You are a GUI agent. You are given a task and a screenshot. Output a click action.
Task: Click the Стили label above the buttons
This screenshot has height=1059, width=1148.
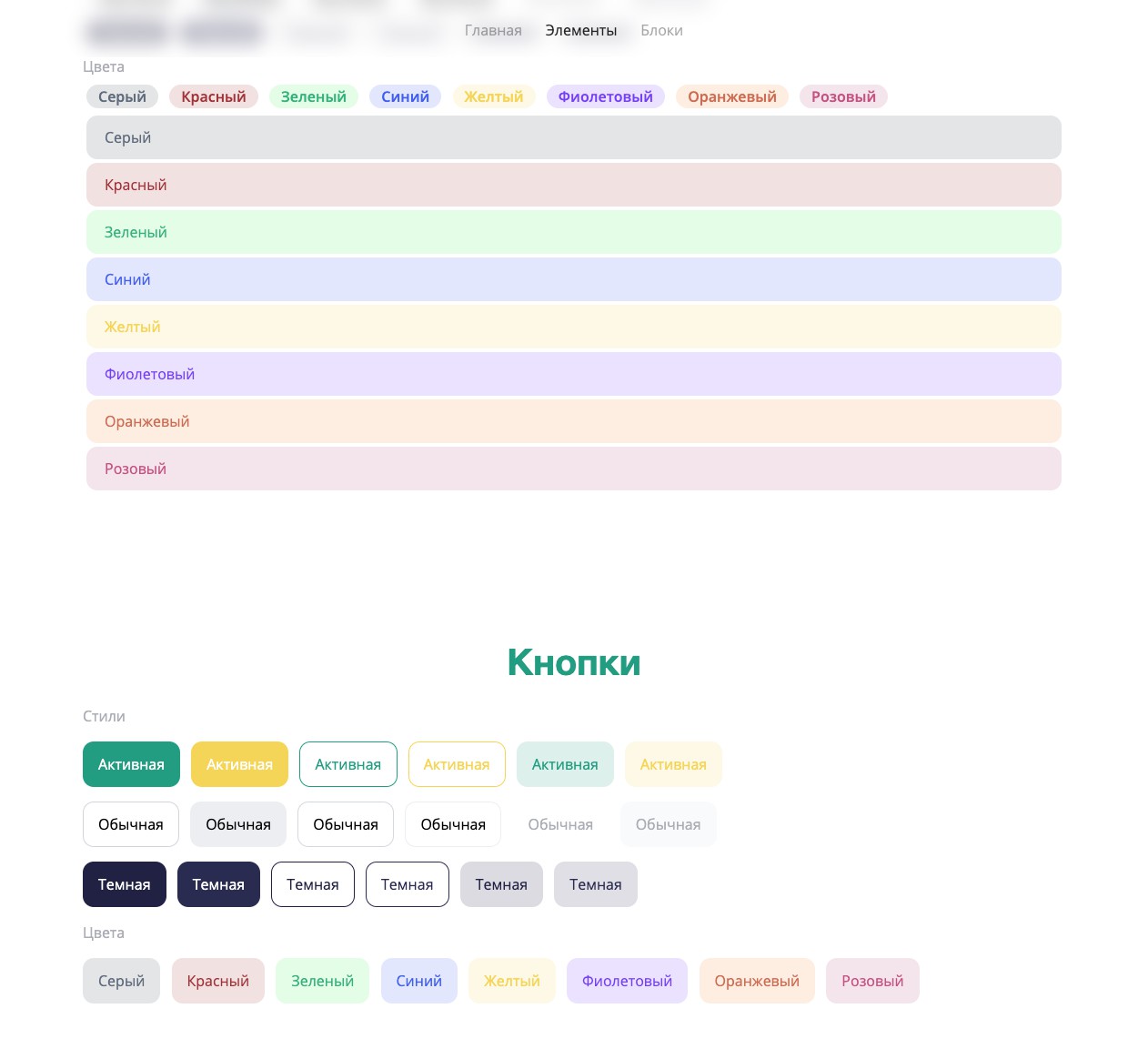(x=104, y=716)
